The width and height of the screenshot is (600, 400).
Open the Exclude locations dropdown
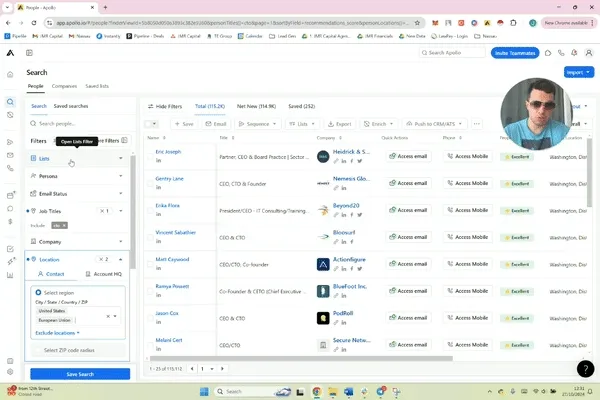click(57, 333)
